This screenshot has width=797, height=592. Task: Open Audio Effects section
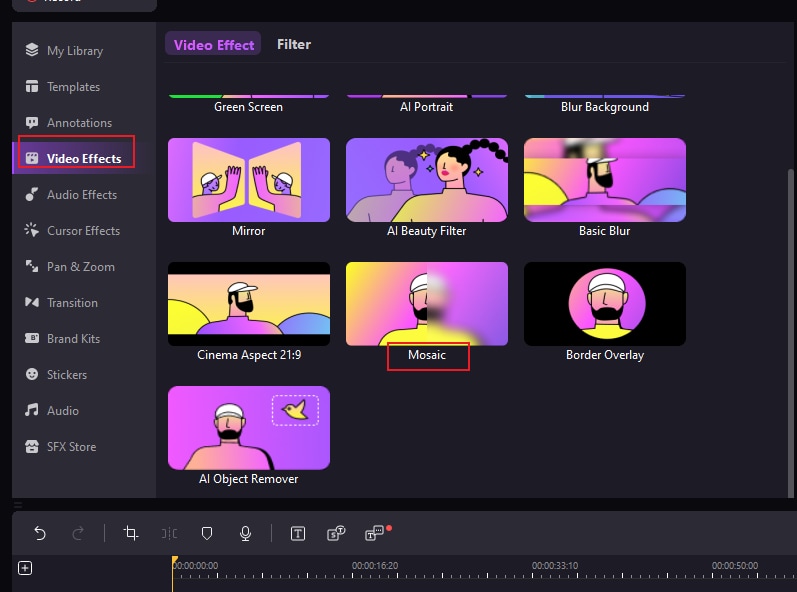coord(84,195)
